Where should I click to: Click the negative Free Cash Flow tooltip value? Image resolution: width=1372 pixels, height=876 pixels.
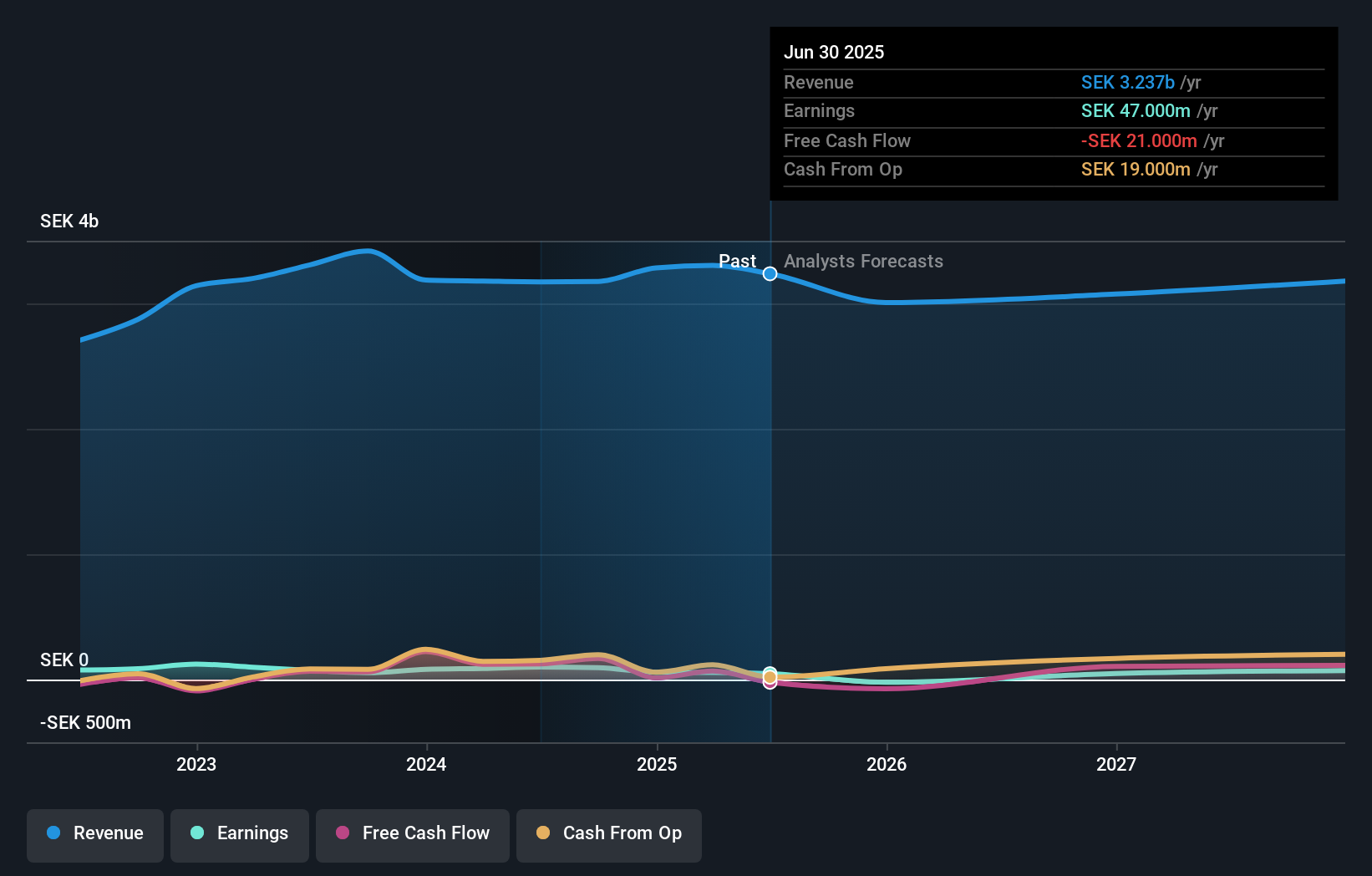point(1138,140)
